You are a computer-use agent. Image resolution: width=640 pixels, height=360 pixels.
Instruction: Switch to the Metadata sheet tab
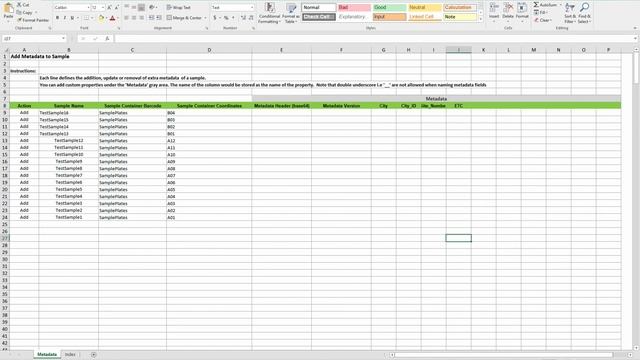pos(47,355)
